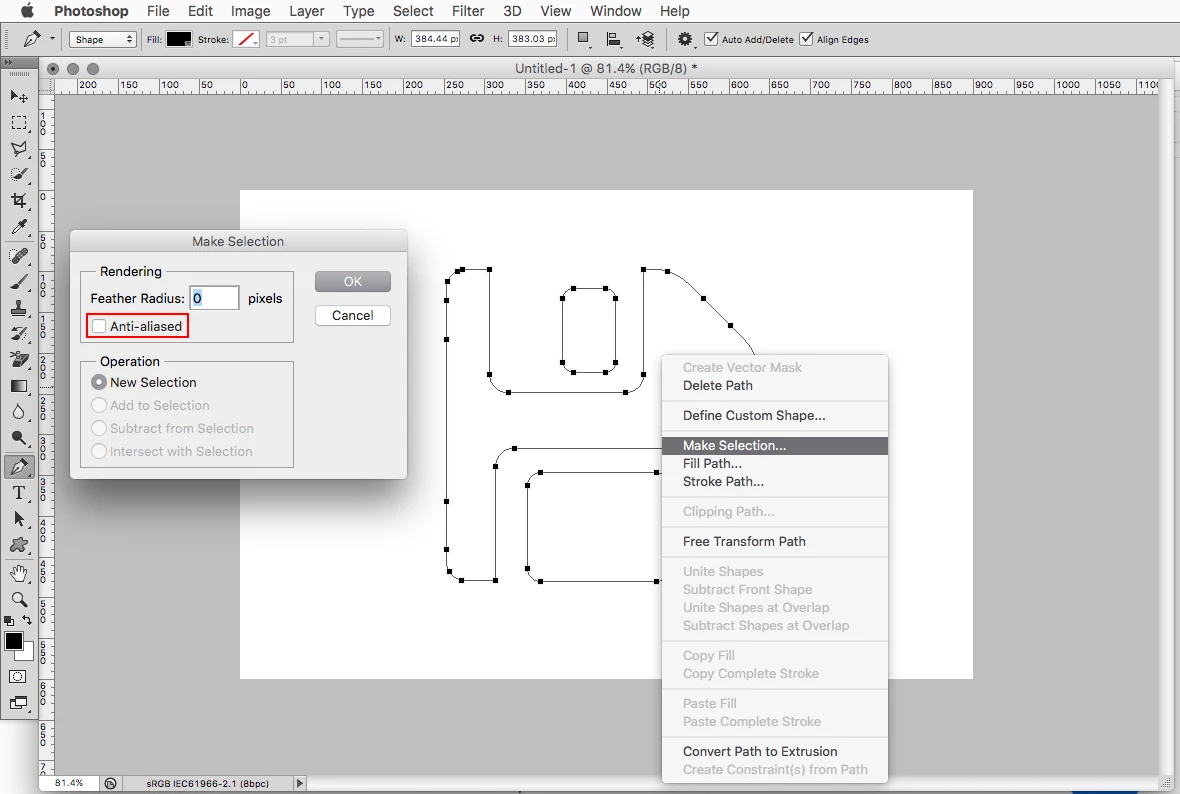Viewport: 1180px width, 794px height.
Task: Choose Define Custom Shape... in the context menu
Action: point(774,415)
